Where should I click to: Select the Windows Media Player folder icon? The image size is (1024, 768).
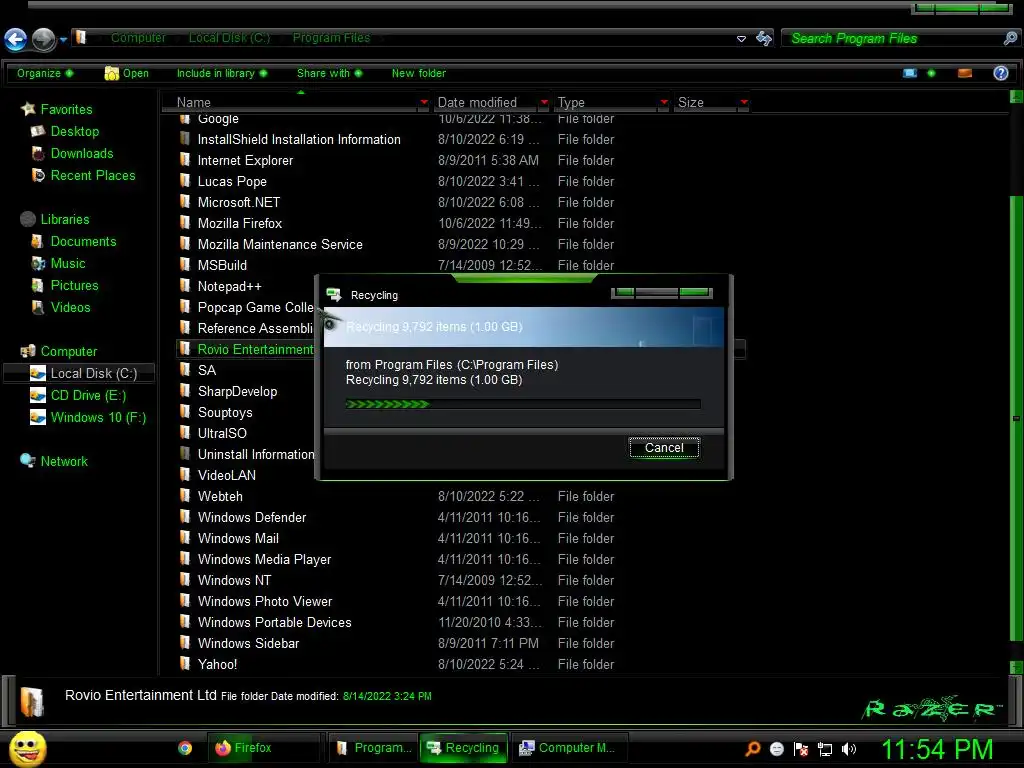(185, 559)
